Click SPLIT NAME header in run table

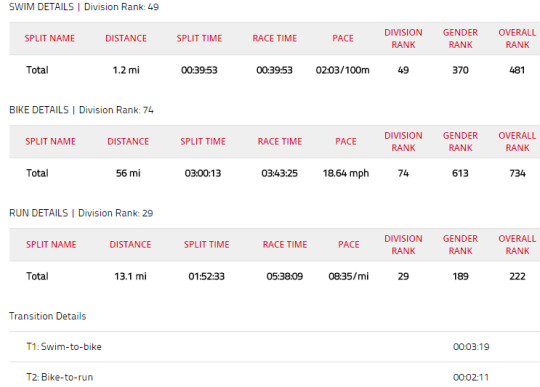click(51, 244)
